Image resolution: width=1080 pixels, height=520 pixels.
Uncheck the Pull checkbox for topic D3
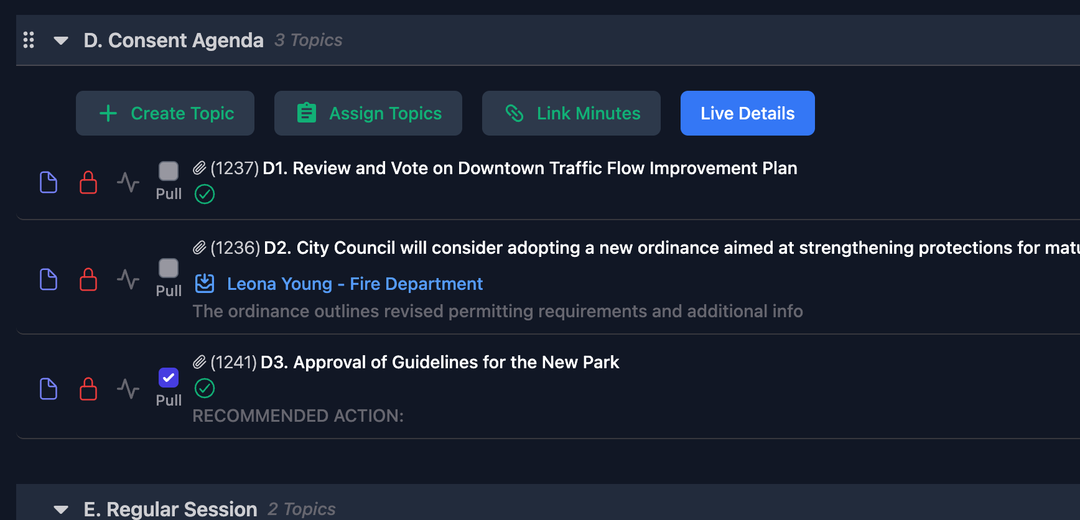(169, 377)
